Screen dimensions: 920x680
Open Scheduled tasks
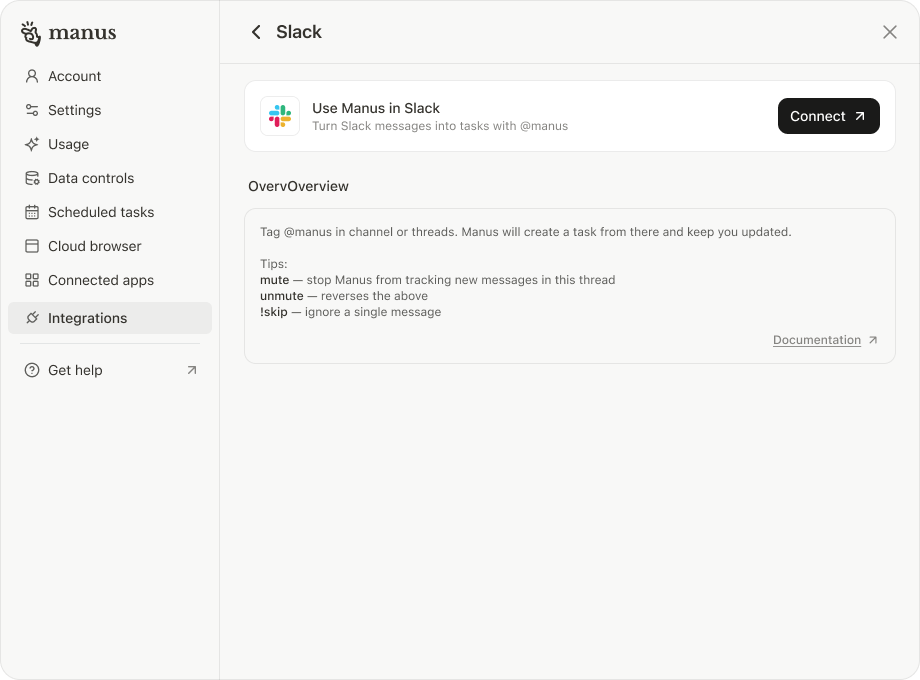[x=110, y=212]
